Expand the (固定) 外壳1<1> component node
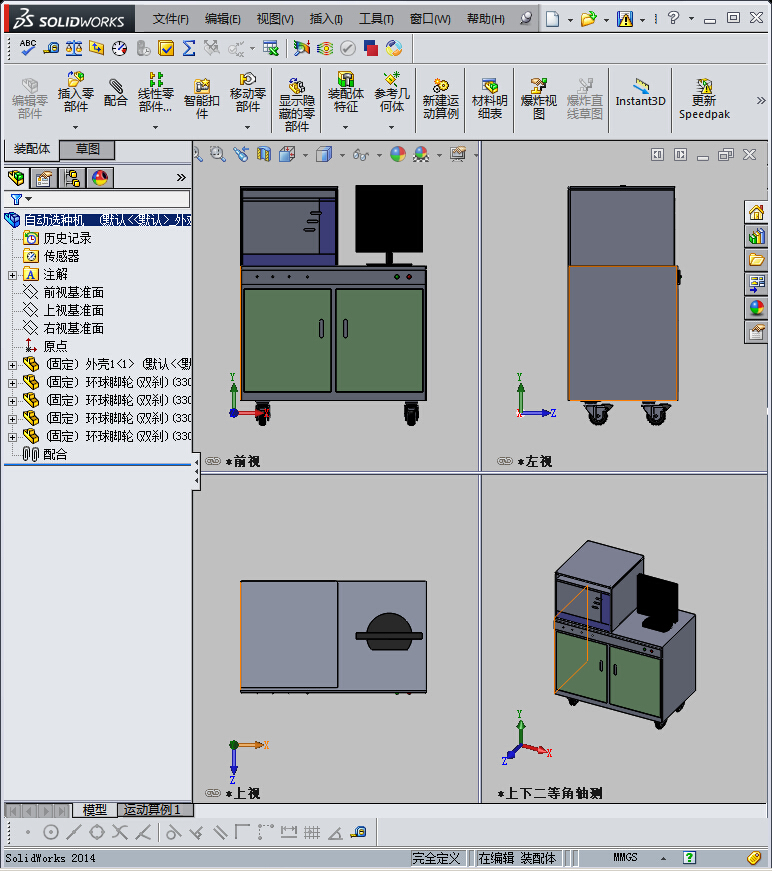The image size is (772, 871). pyautogui.click(x=12, y=365)
